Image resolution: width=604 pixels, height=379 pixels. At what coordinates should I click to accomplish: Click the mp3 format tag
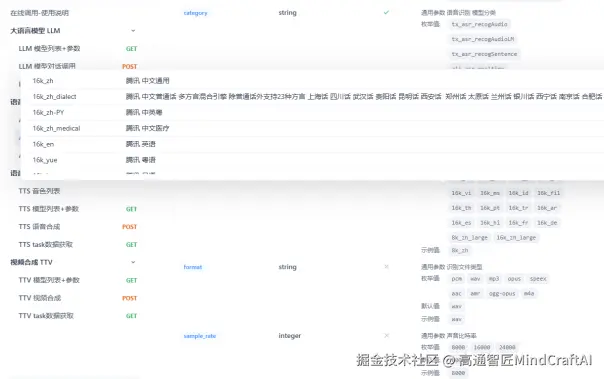coord(494,278)
